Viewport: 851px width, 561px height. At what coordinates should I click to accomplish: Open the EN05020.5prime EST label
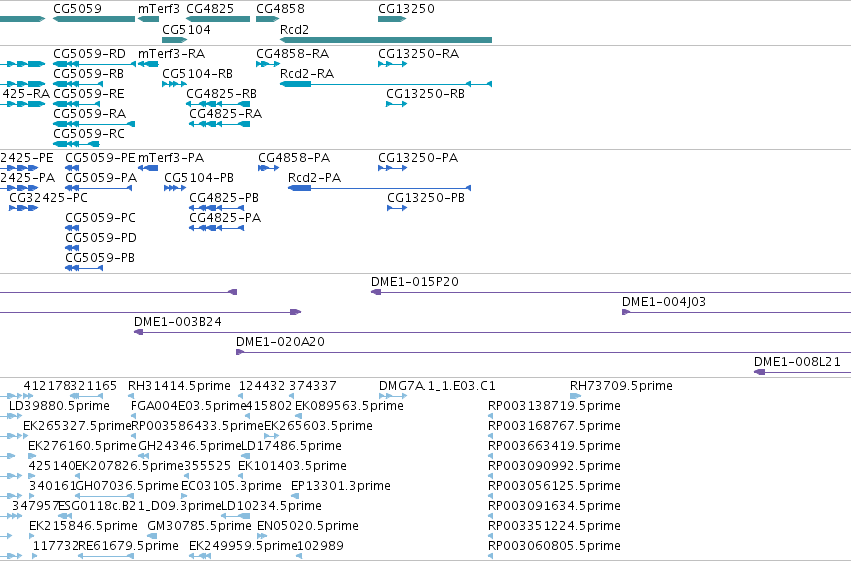pos(308,527)
